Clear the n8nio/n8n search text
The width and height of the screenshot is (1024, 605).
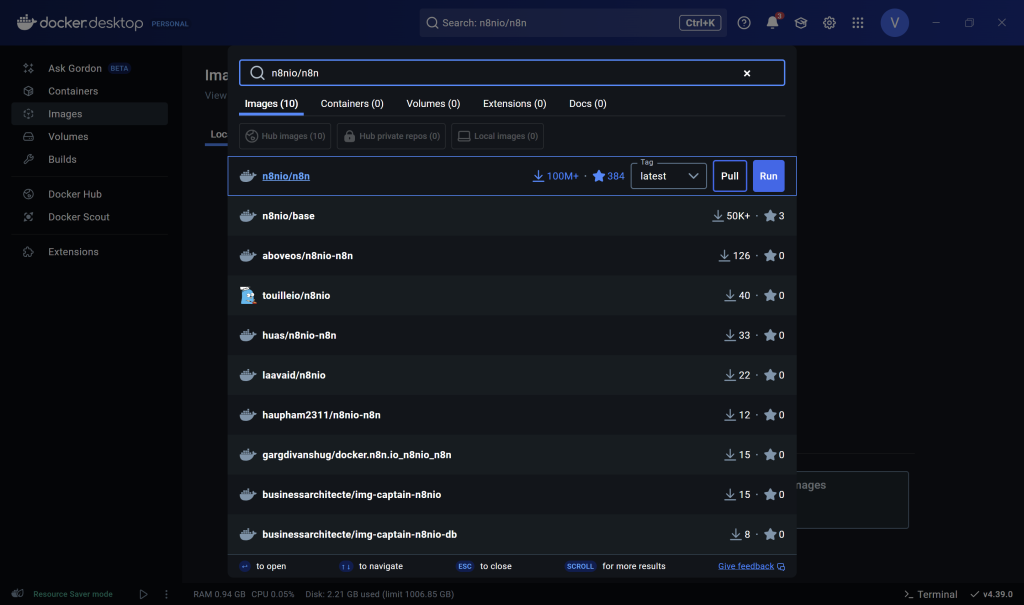click(747, 73)
